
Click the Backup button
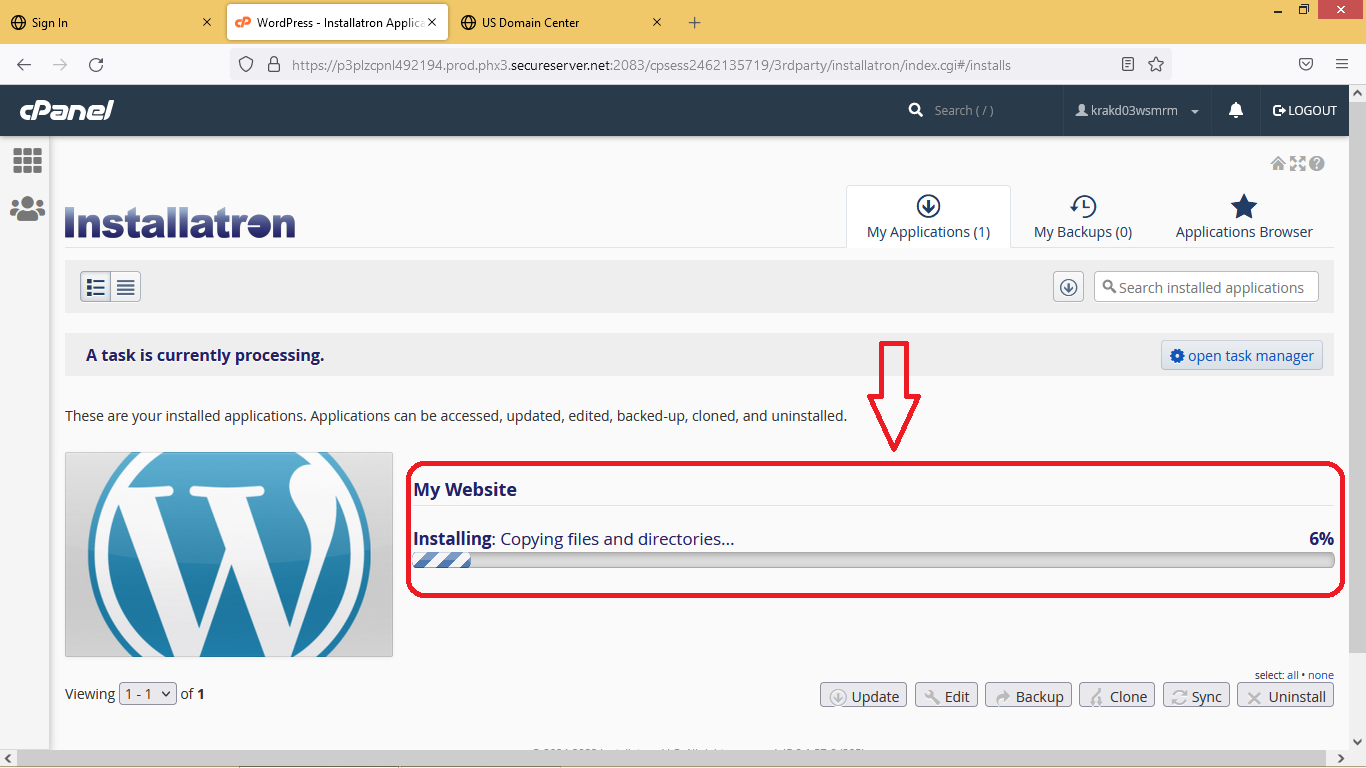1029,696
